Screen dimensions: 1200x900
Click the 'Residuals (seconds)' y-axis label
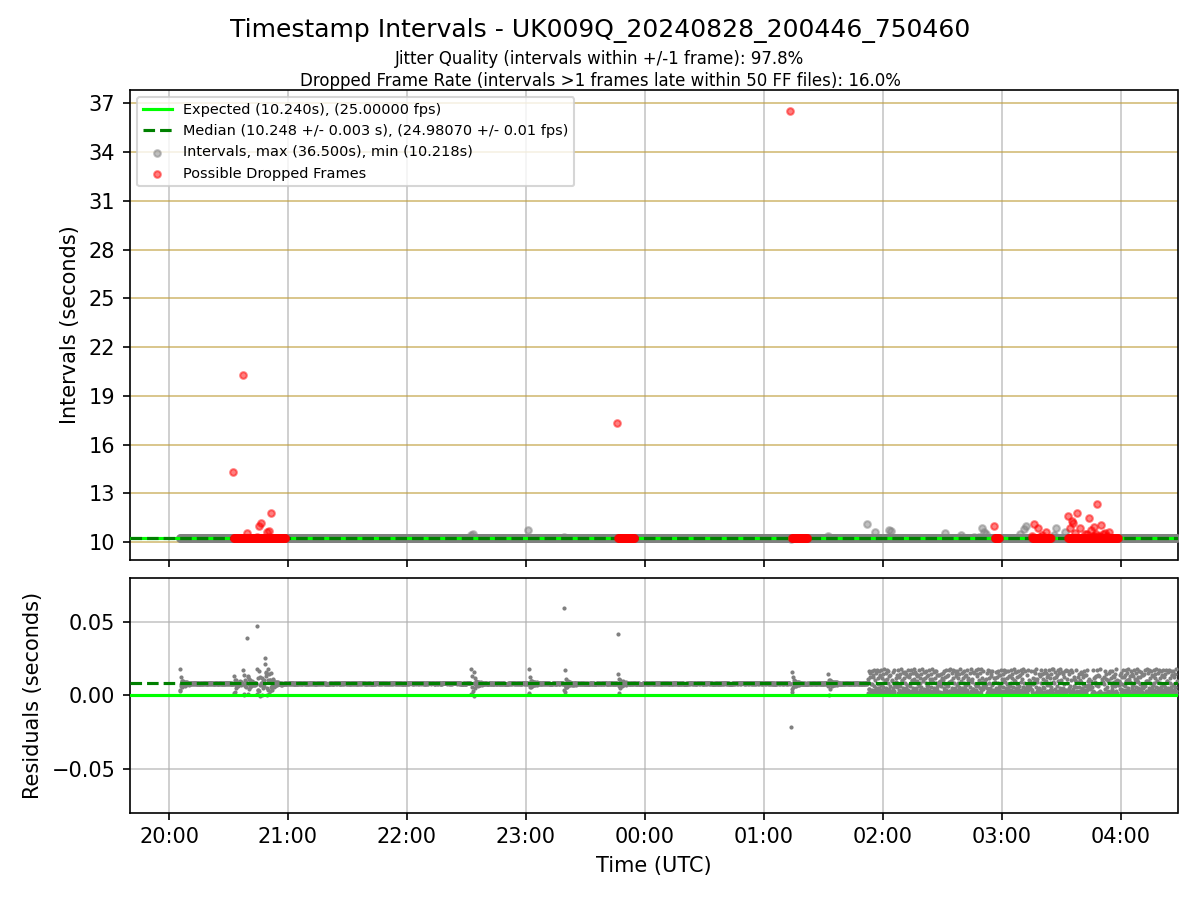pos(32,696)
